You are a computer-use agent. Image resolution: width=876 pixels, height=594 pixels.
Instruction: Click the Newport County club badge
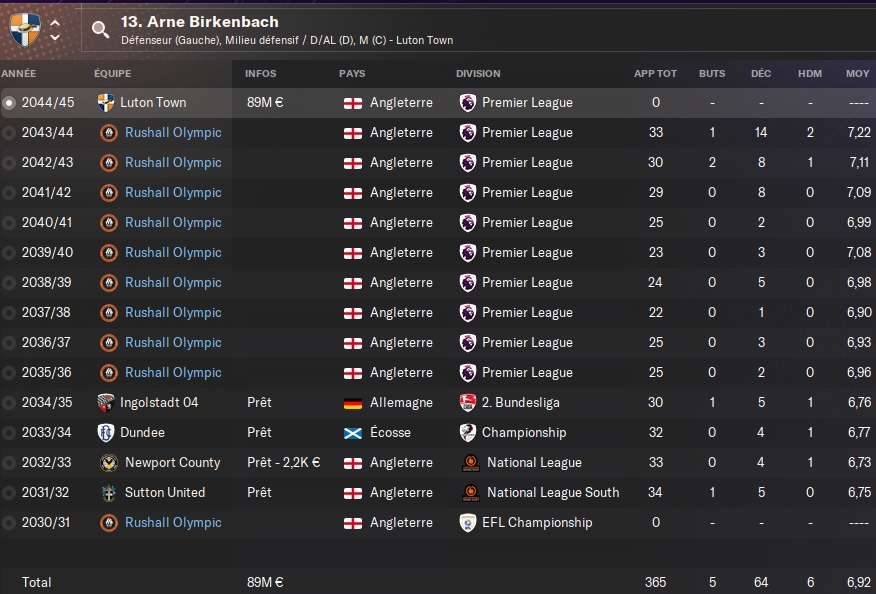pyautogui.click(x=108, y=463)
